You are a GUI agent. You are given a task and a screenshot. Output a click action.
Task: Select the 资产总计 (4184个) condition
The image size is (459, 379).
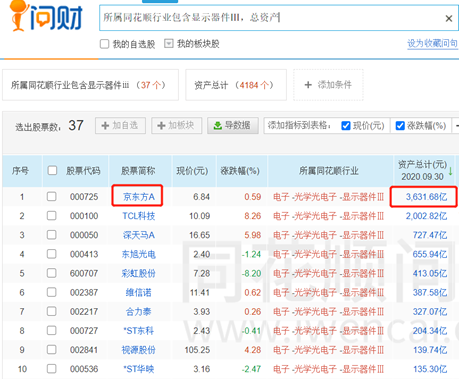(x=236, y=85)
